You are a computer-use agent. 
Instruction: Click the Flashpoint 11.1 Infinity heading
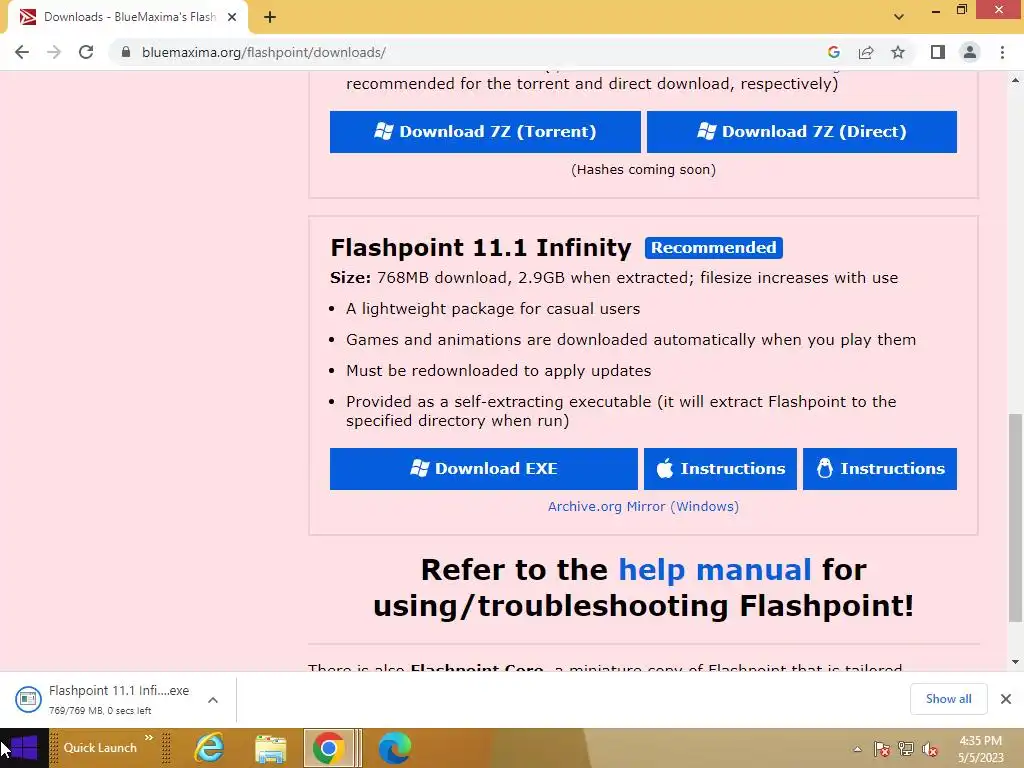click(x=481, y=248)
